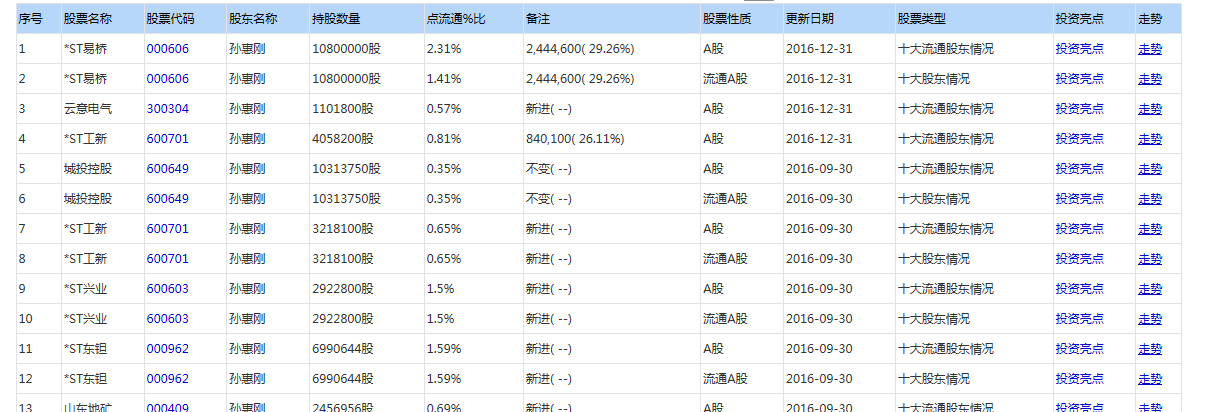Image resolution: width=1205 pixels, height=412 pixels.
Task: Open stock code 000962 link in row 12
Action: [167, 378]
